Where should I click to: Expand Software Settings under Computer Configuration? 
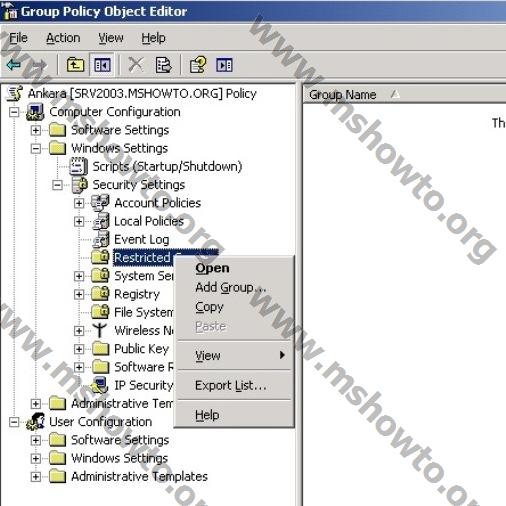(x=36, y=130)
